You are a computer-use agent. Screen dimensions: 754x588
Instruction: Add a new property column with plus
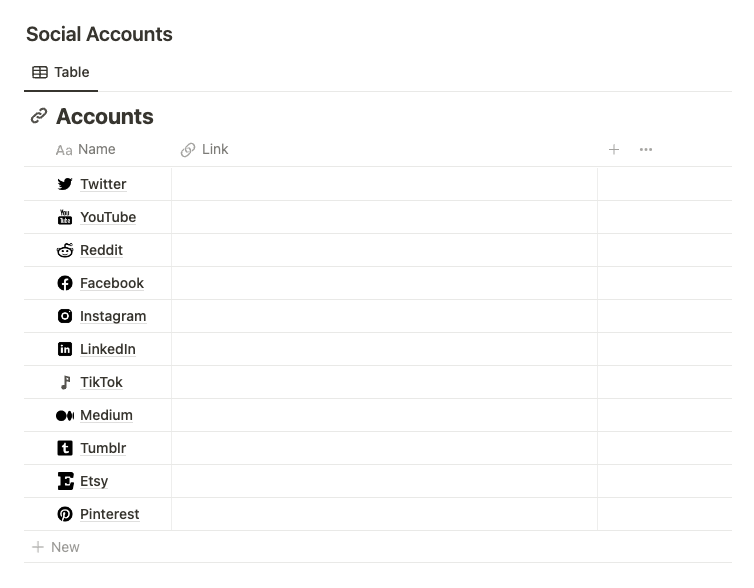coord(614,150)
